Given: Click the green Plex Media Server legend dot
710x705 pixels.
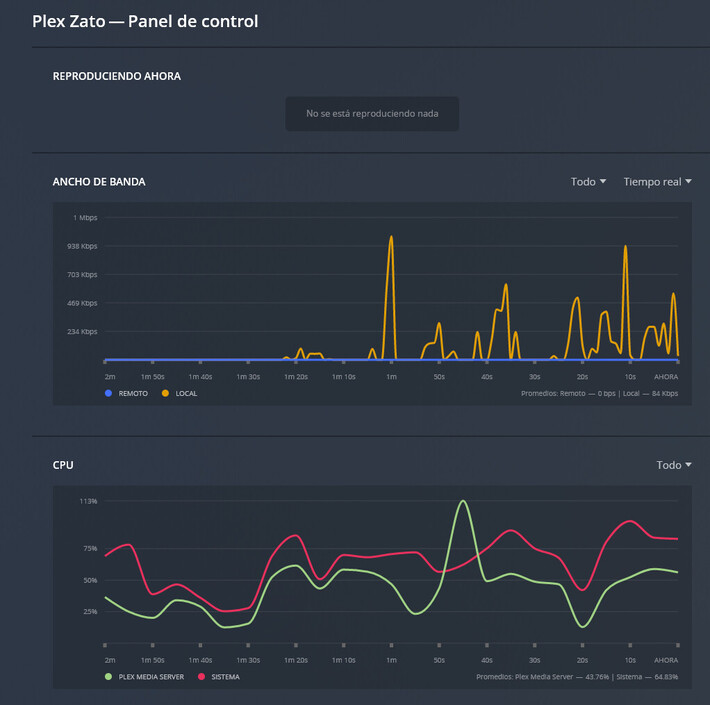Looking at the screenshot, I should pyautogui.click(x=108, y=676).
